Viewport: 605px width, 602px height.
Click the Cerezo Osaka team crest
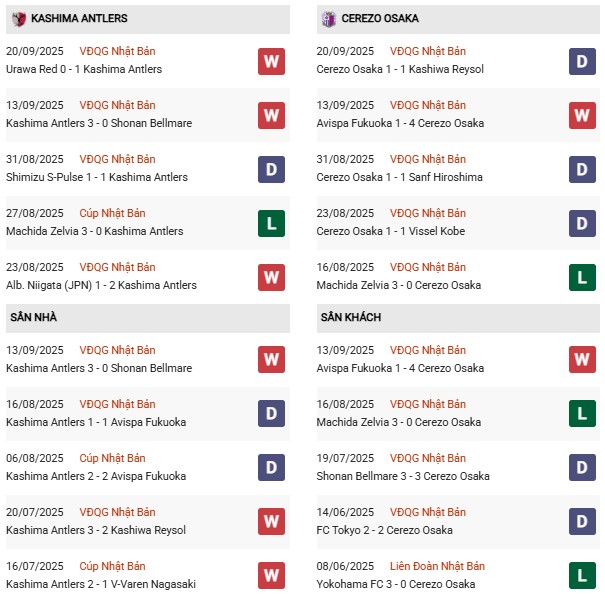329,19
